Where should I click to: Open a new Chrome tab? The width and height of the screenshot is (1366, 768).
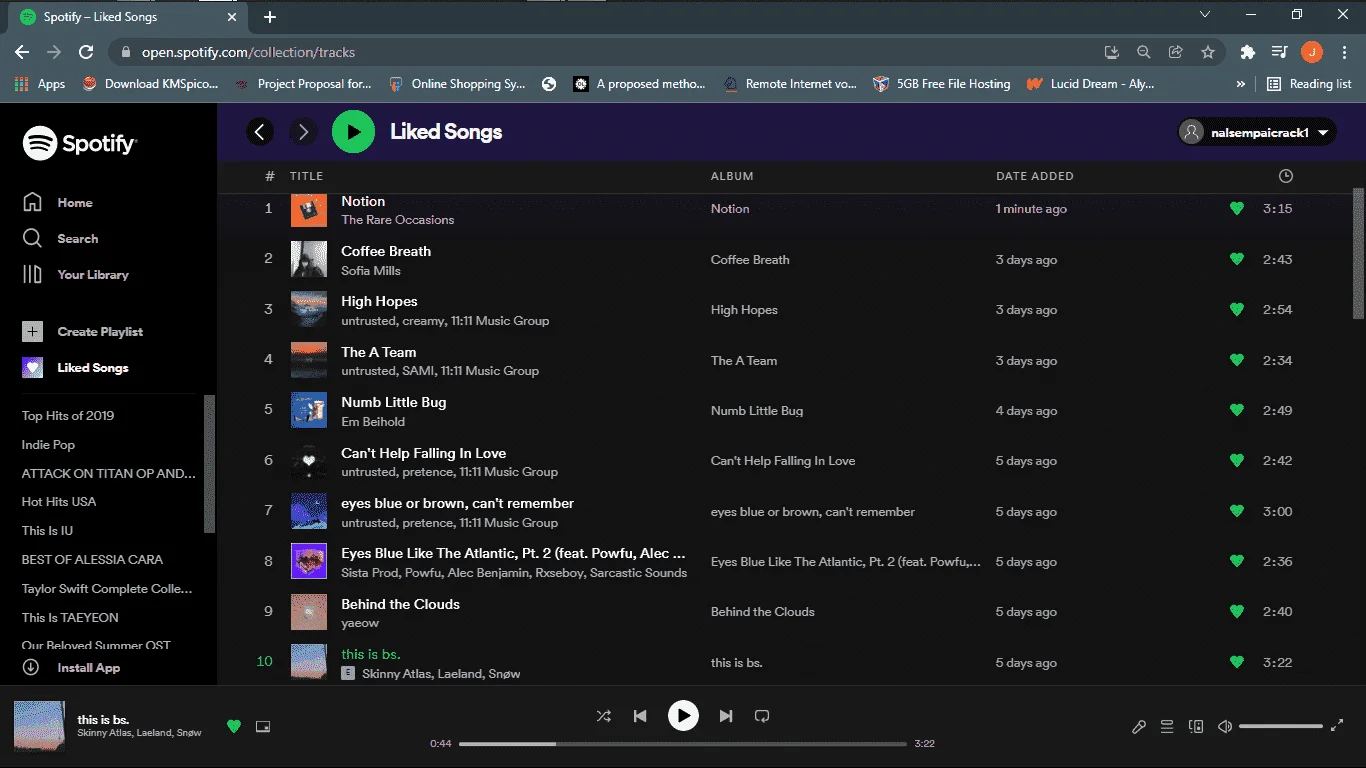[x=270, y=17]
